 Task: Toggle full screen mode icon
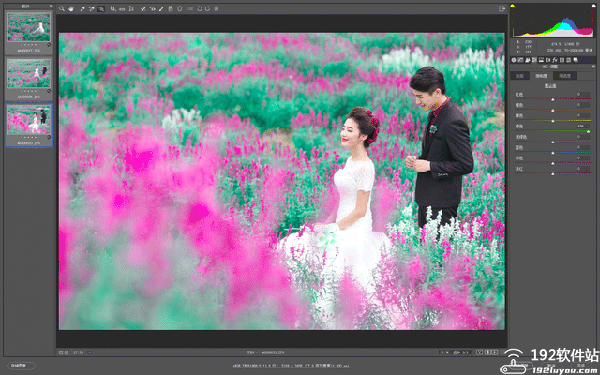[x=502, y=8]
